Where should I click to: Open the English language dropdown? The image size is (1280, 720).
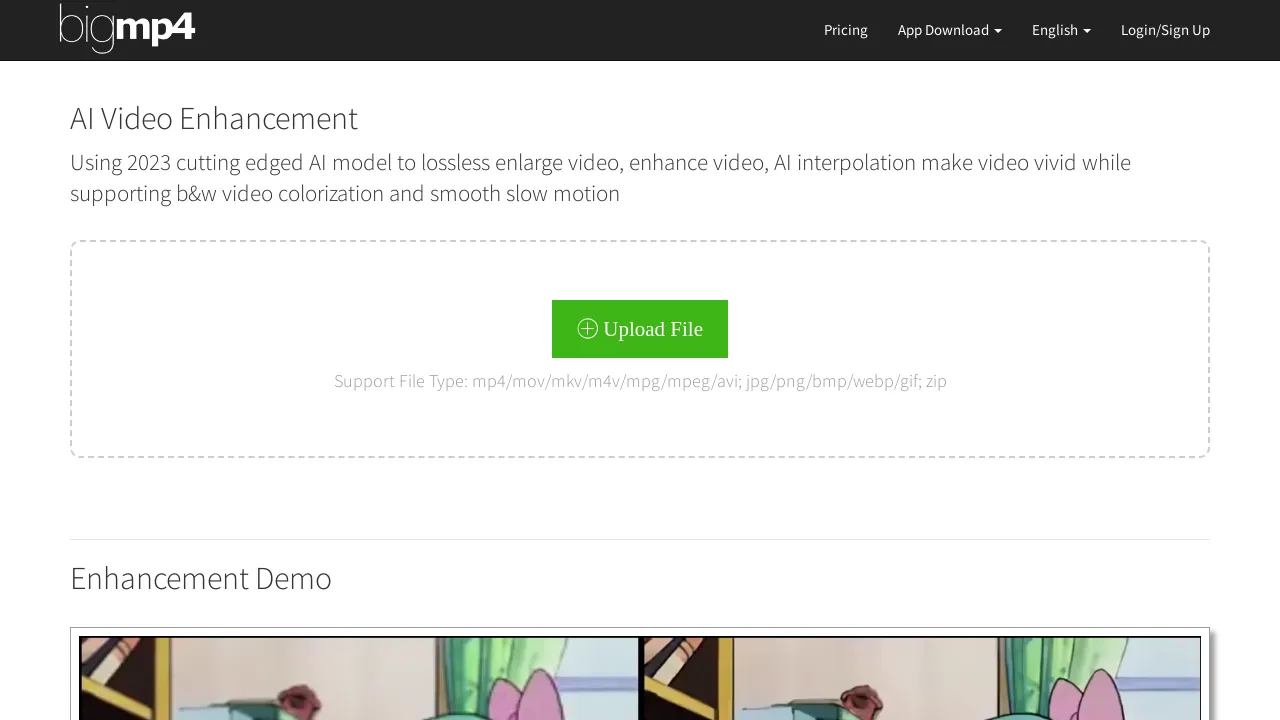tap(1061, 30)
